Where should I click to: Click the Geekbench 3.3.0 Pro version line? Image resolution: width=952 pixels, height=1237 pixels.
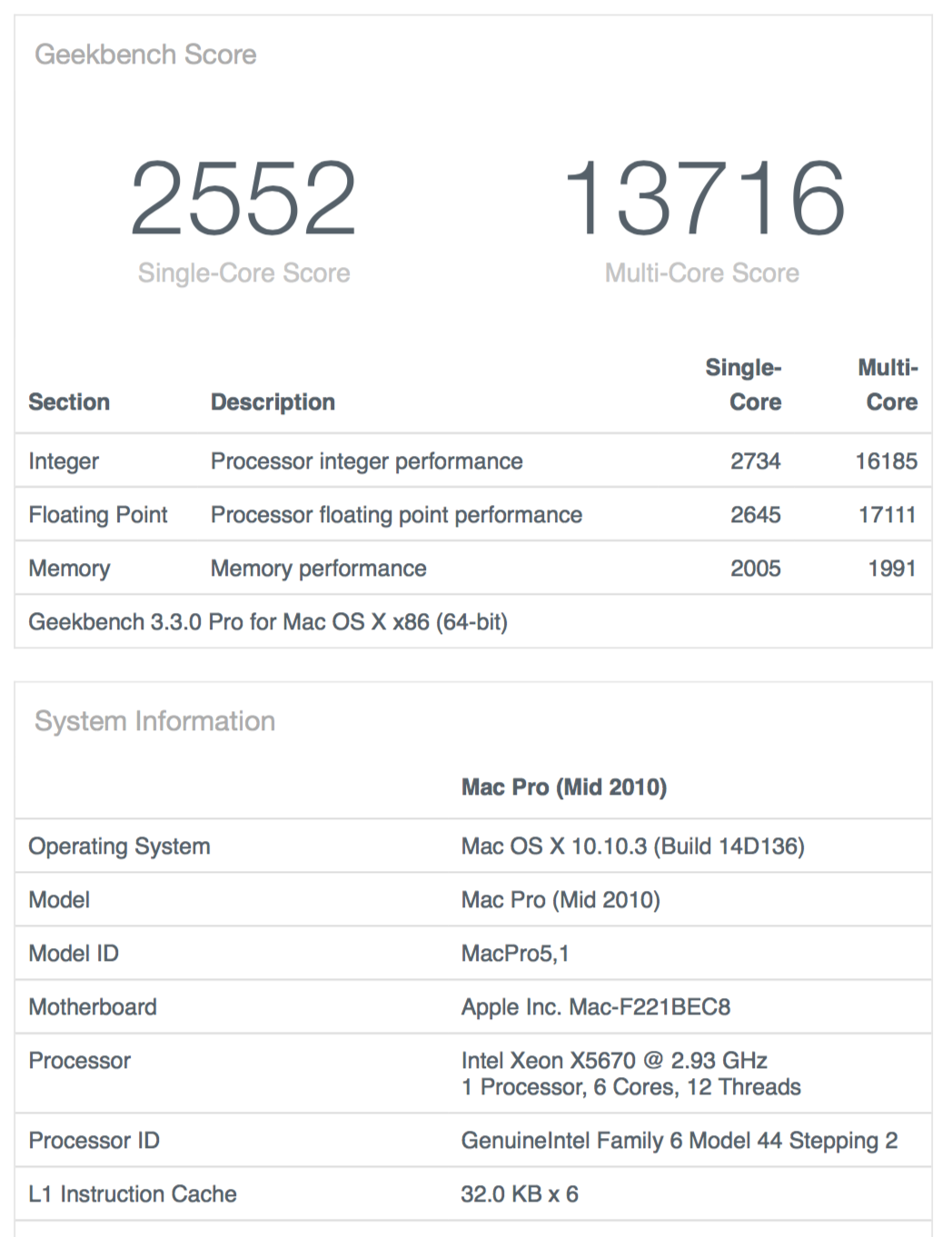point(268,622)
